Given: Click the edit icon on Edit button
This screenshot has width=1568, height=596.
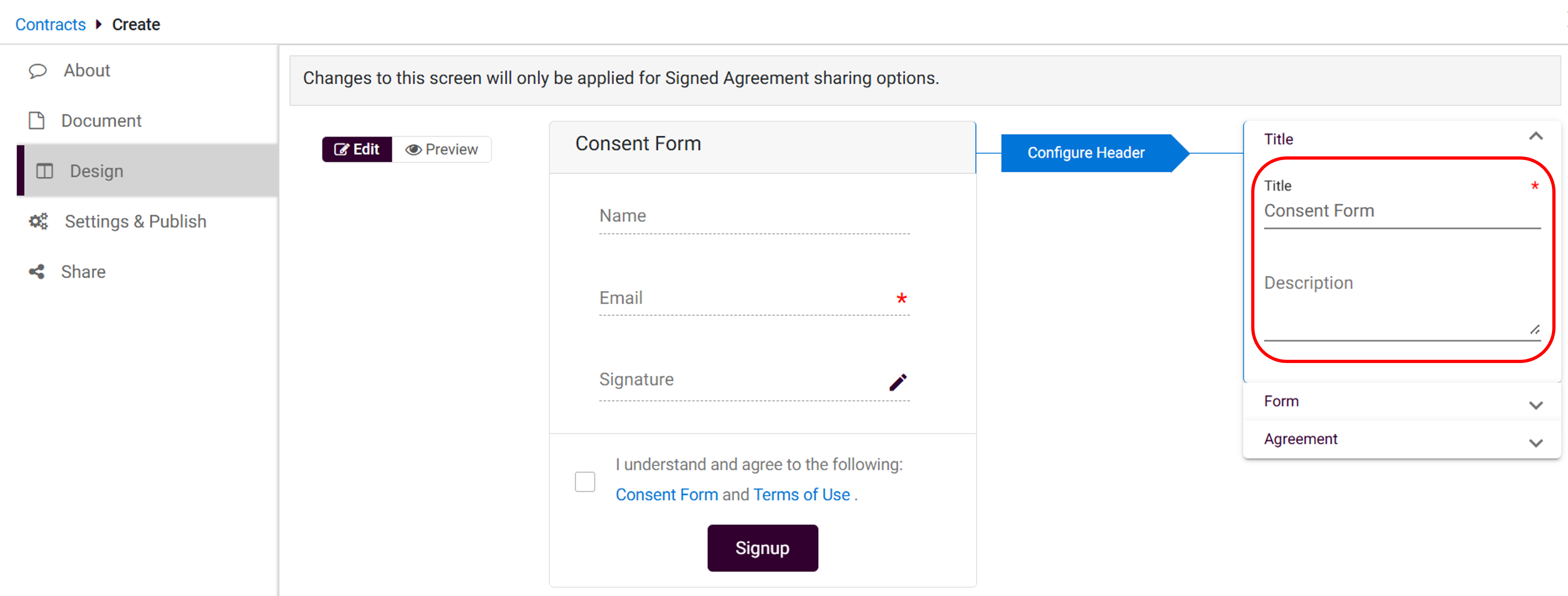Looking at the screenshot, I should (x=341, y=150).
